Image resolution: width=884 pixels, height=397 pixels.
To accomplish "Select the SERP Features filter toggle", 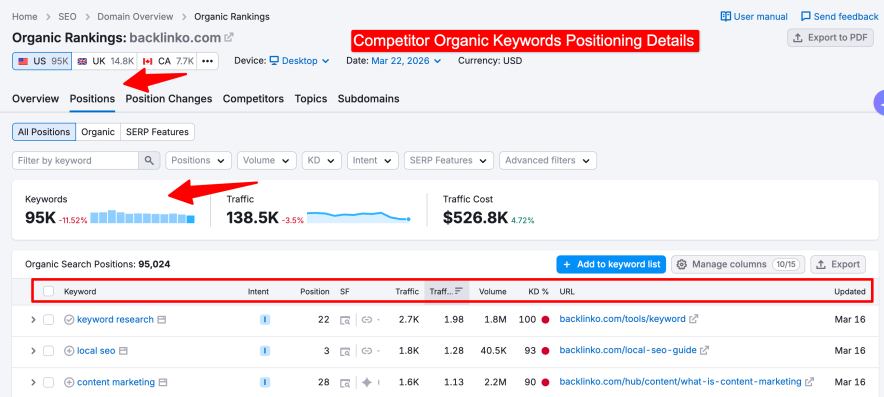I will coord(157,132).
